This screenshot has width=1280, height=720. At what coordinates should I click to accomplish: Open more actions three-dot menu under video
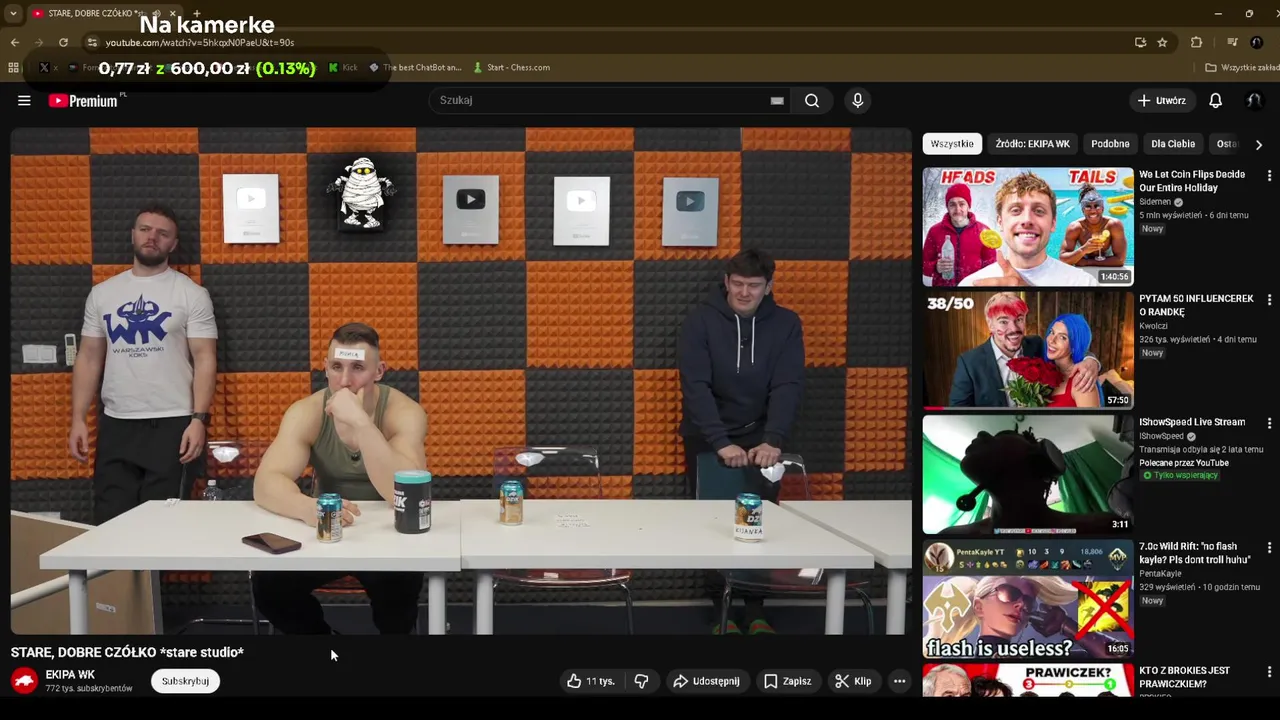[899, 681]
